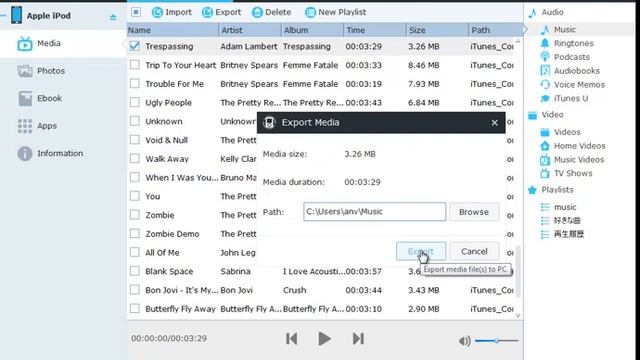Check the Ugly People checkbox

pos(135,102)
